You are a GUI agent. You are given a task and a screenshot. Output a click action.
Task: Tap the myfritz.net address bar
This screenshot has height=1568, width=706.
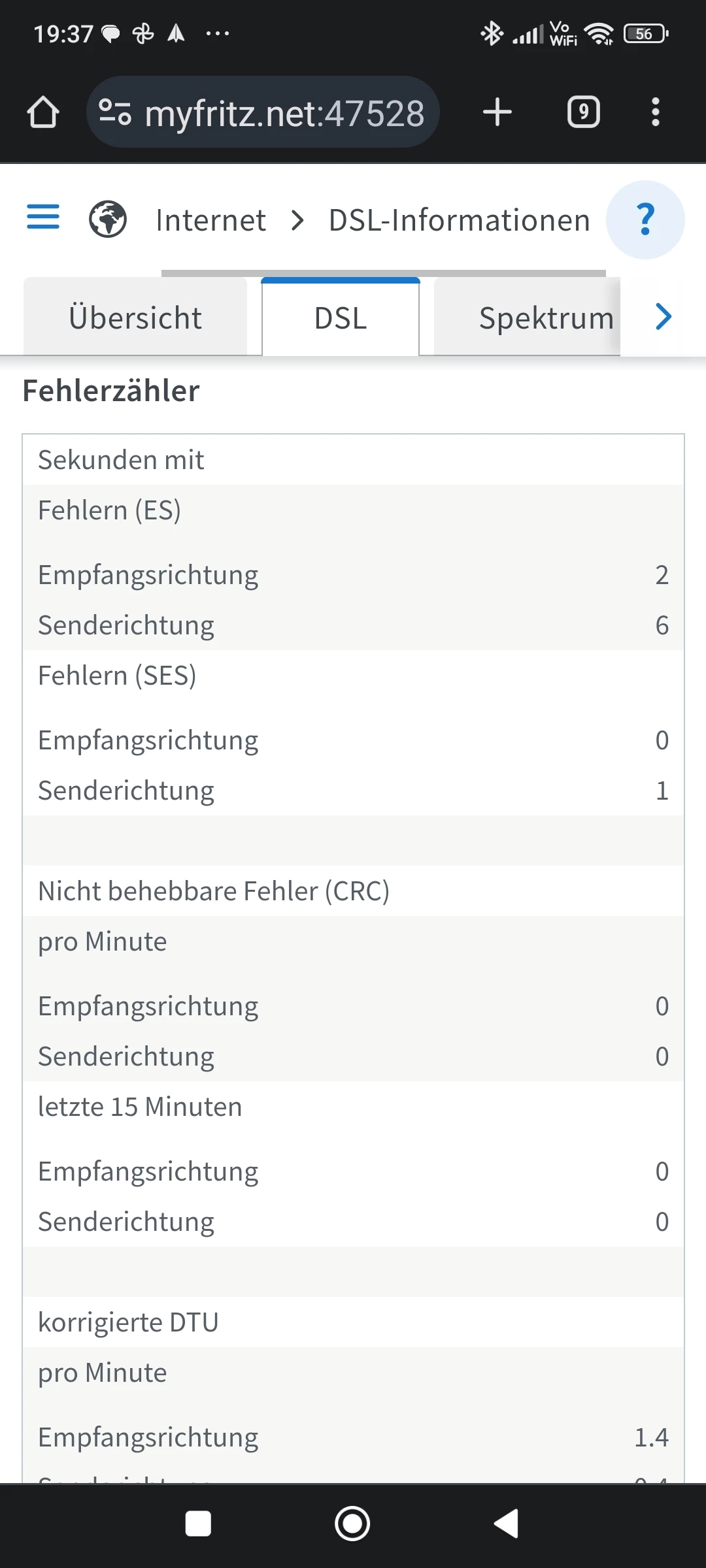(284, 113)
